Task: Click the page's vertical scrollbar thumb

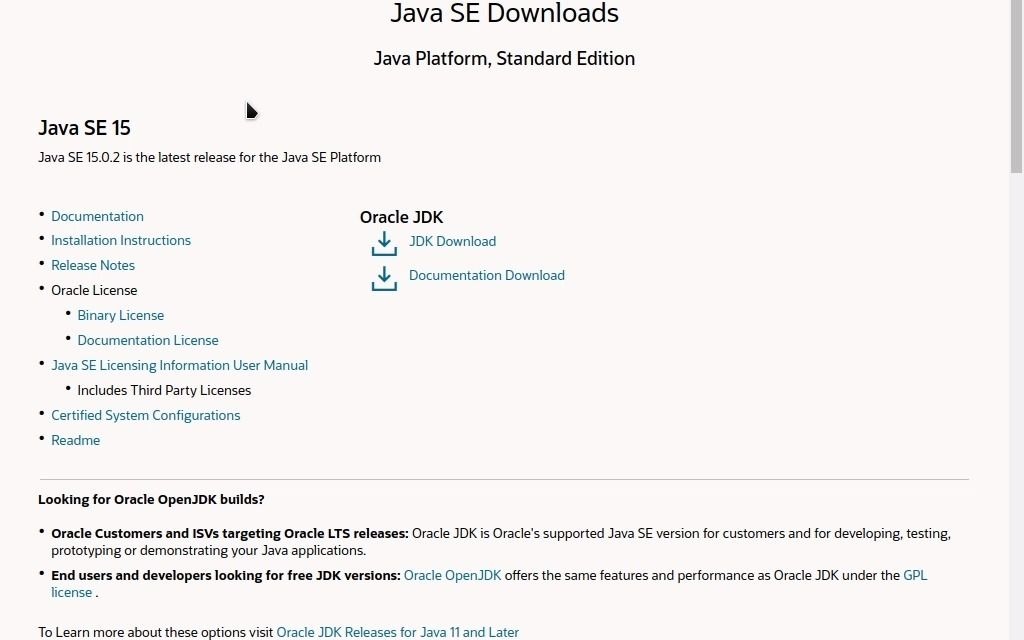Action: click(x=1017, y=86)
